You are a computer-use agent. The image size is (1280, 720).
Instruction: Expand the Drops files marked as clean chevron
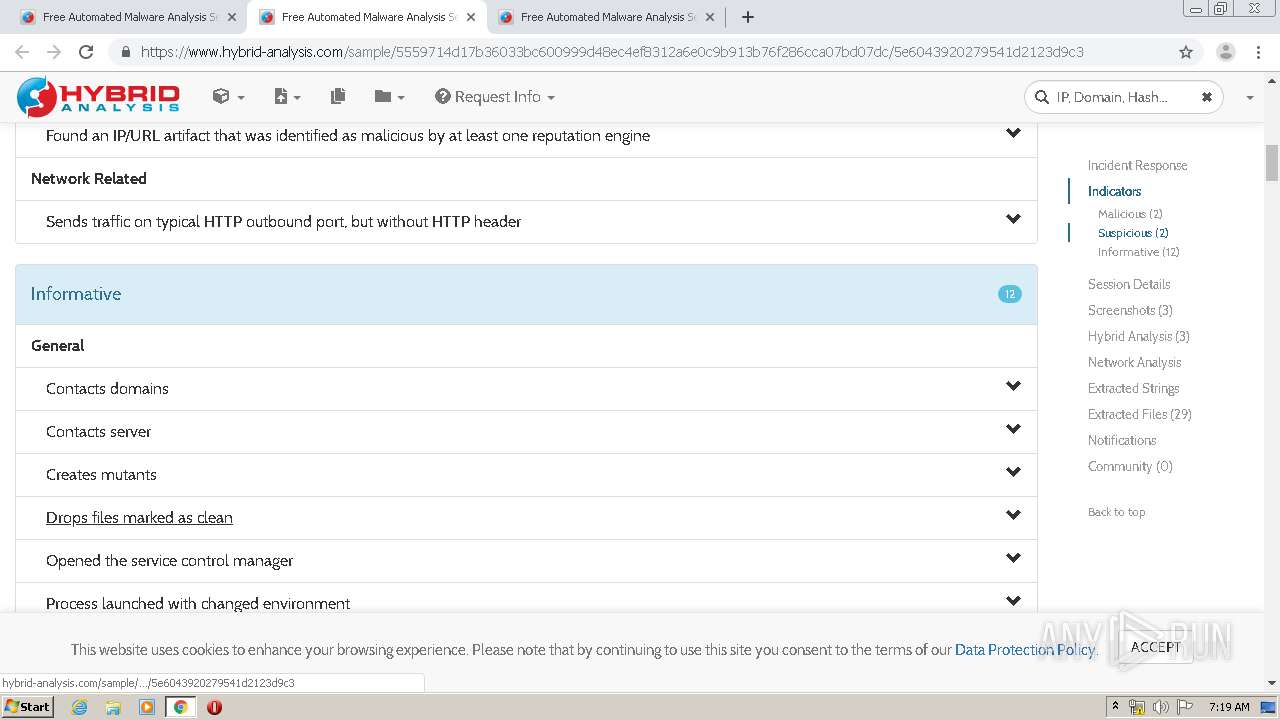1013,516
